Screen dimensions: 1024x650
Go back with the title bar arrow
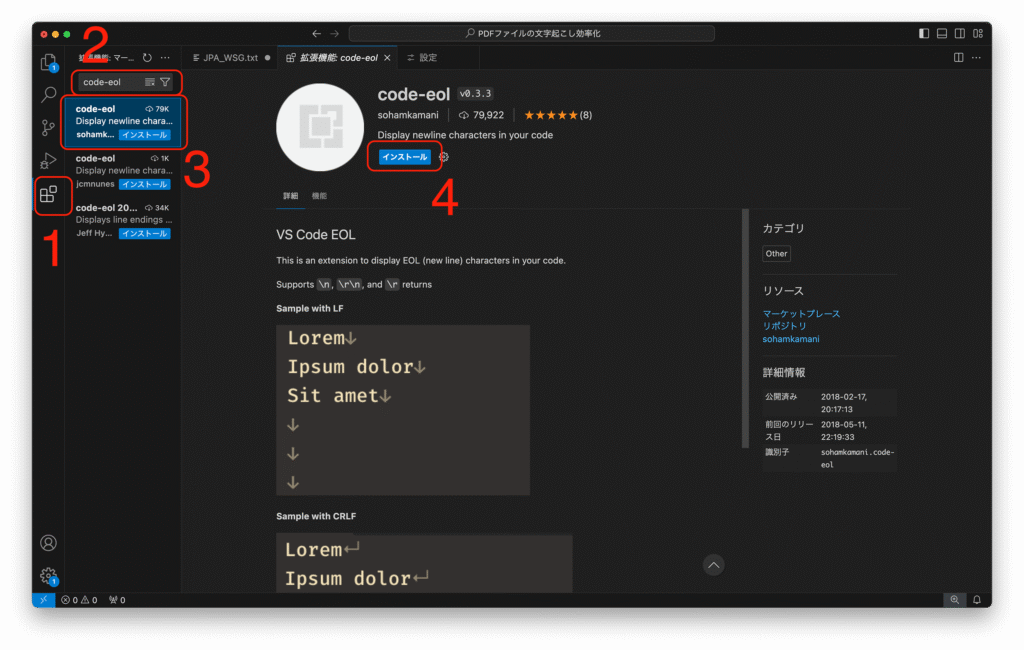[x=317, y=33]
